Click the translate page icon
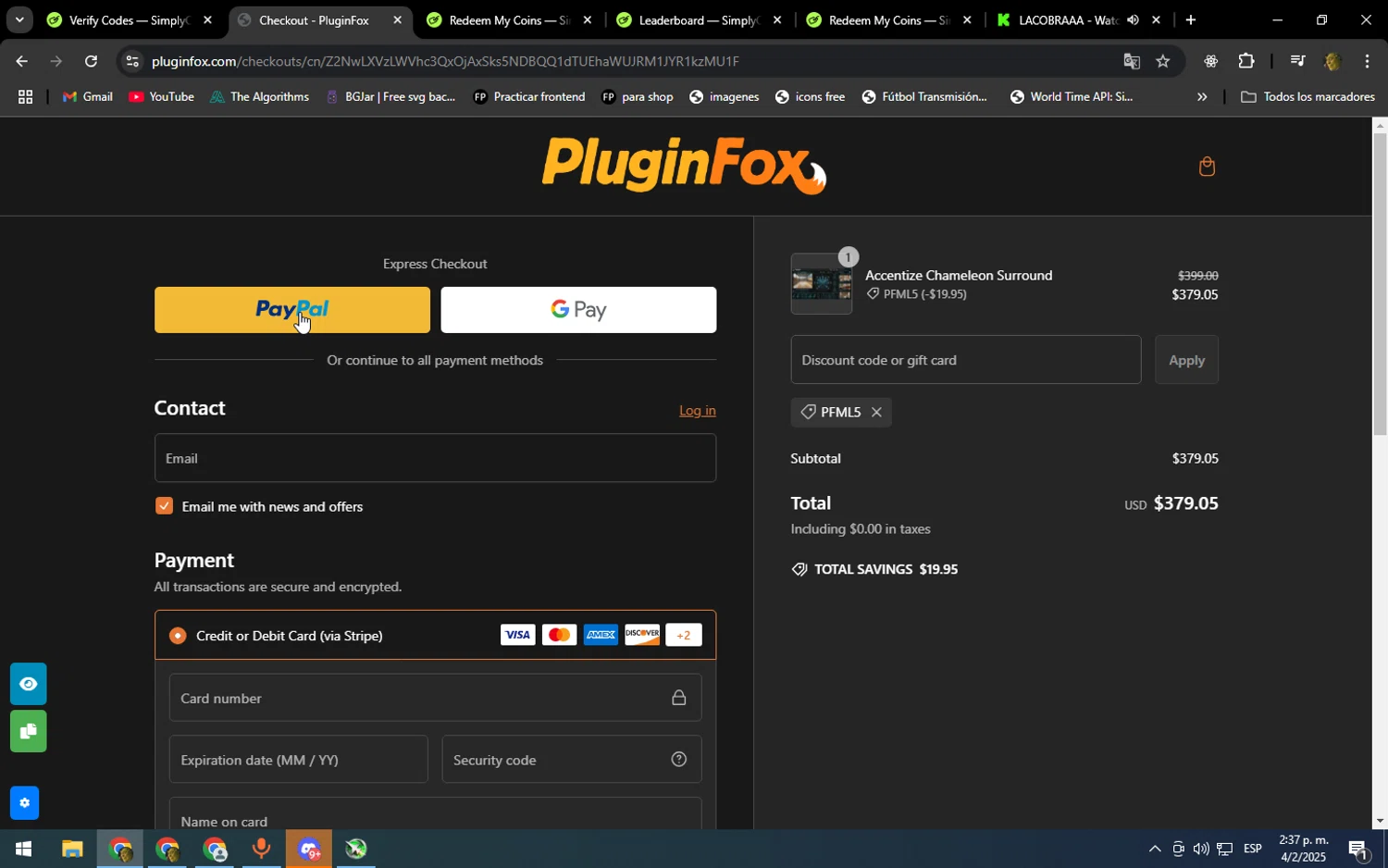 point(1132,61)
